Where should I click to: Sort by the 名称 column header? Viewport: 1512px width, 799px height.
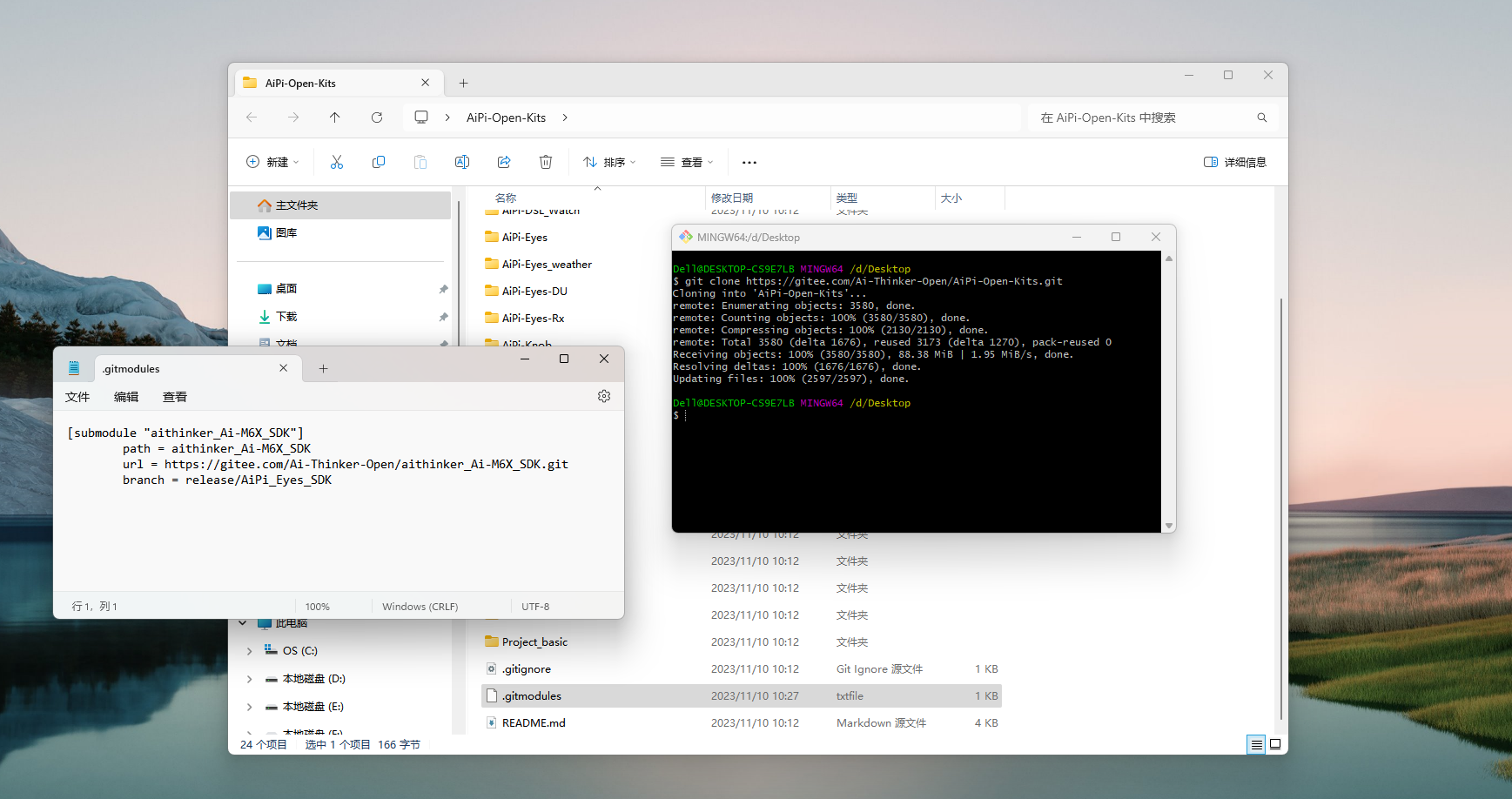(x=506, y=198)
